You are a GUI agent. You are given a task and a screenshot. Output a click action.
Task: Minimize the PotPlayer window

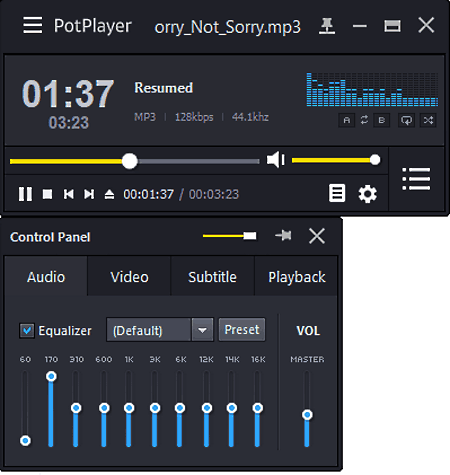[x=360, y=26]
